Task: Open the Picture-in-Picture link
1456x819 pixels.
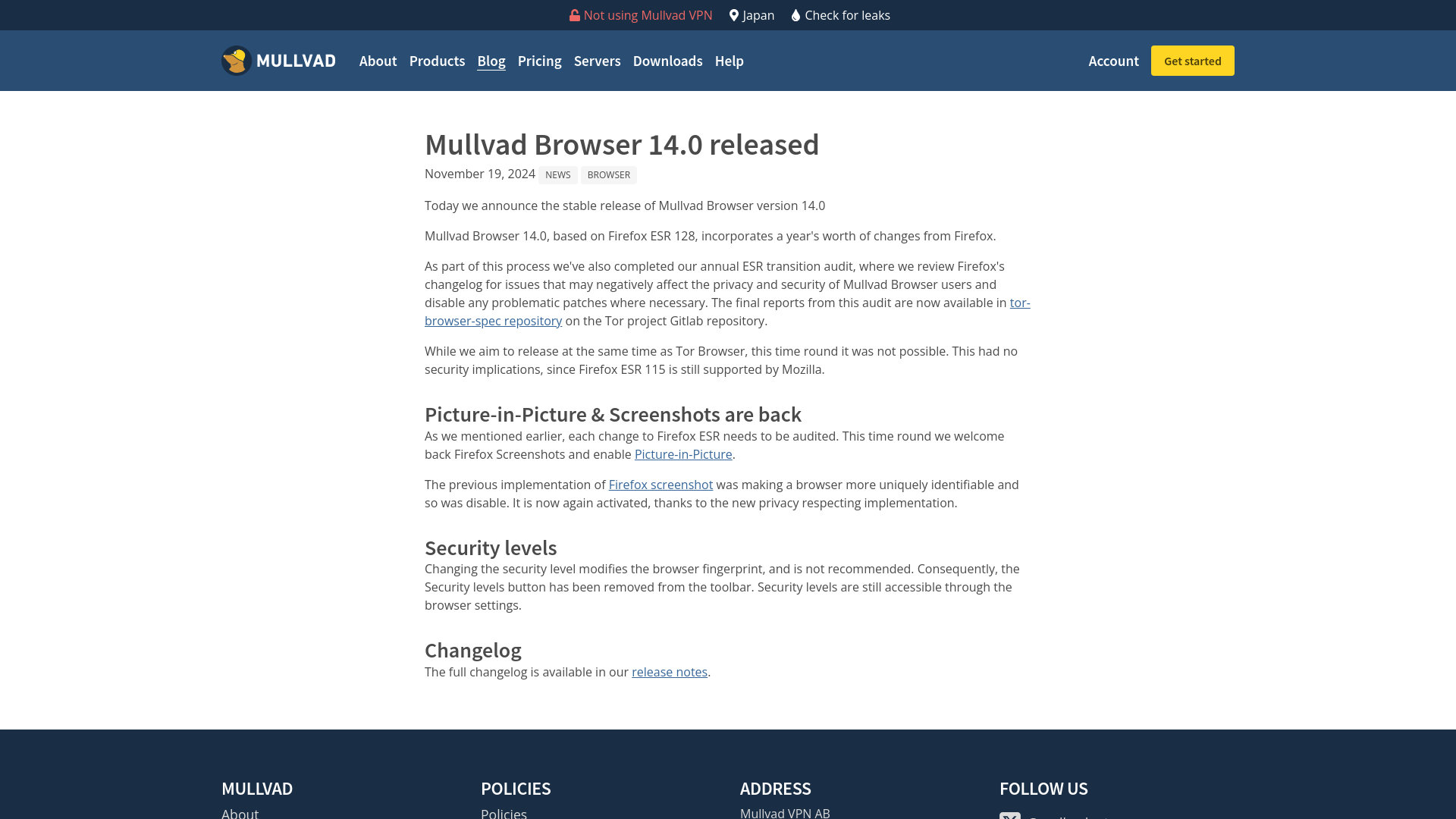Action: 683,454
